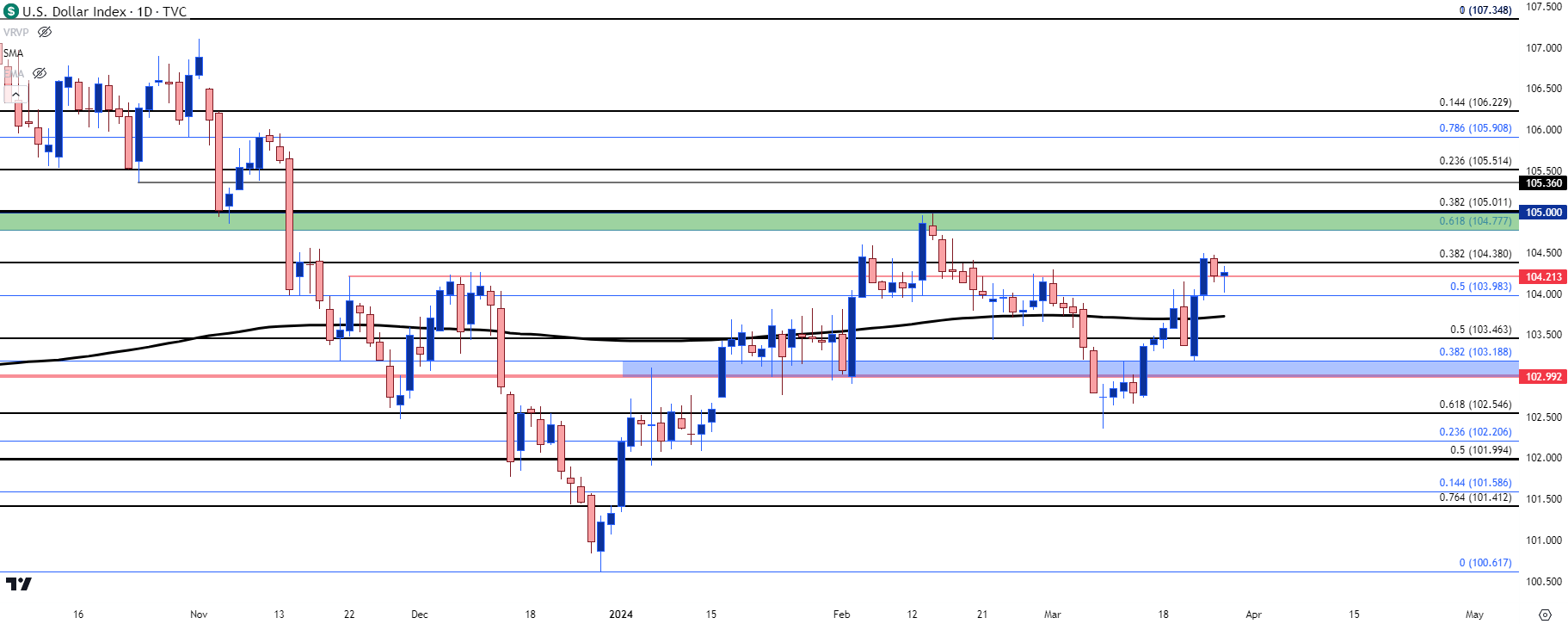Click the 104.500 price axis tick
Viewport: 1568px width, 624px height.
coord(1543,252)
